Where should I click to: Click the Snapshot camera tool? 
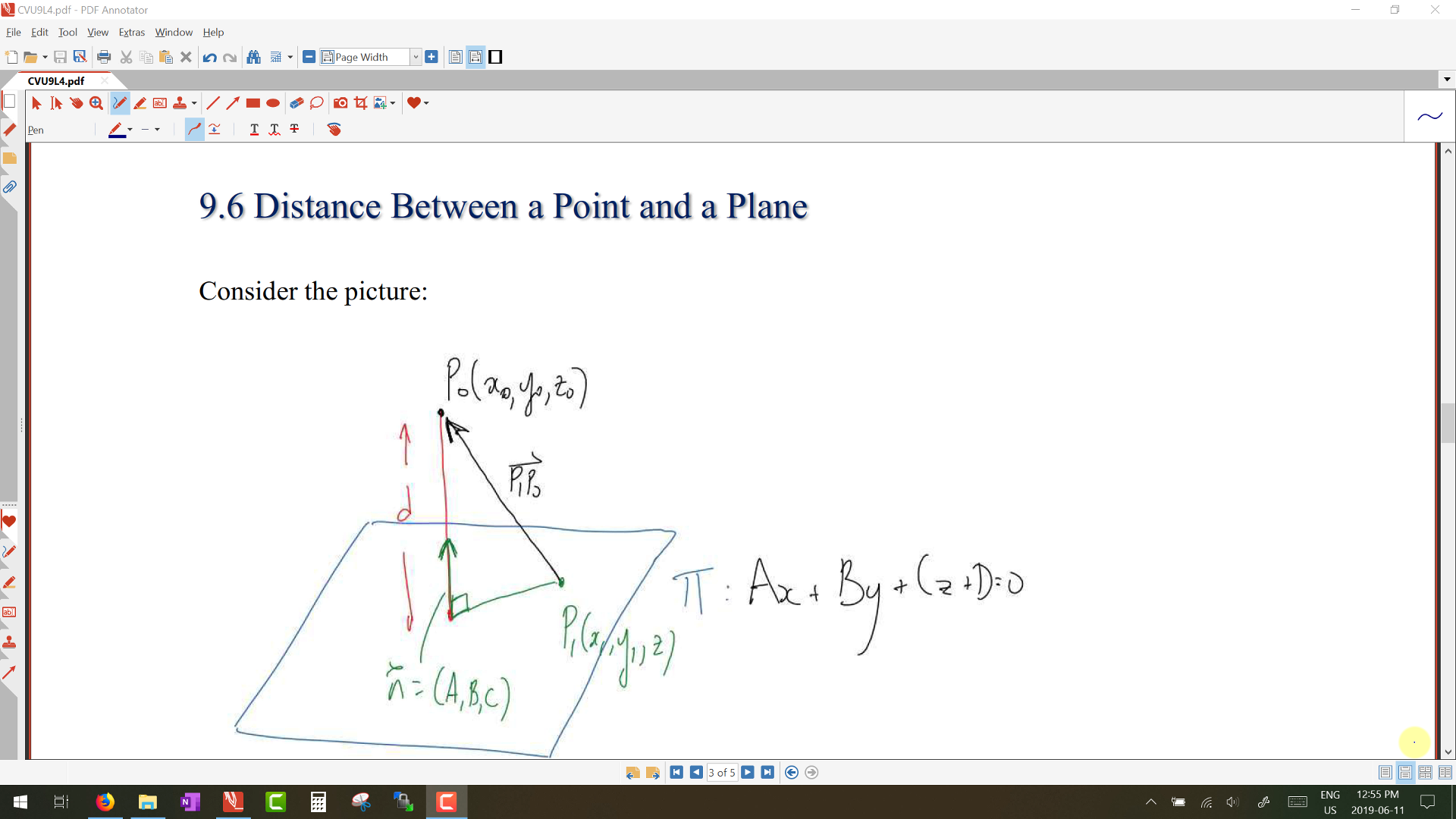coord(340,103)
